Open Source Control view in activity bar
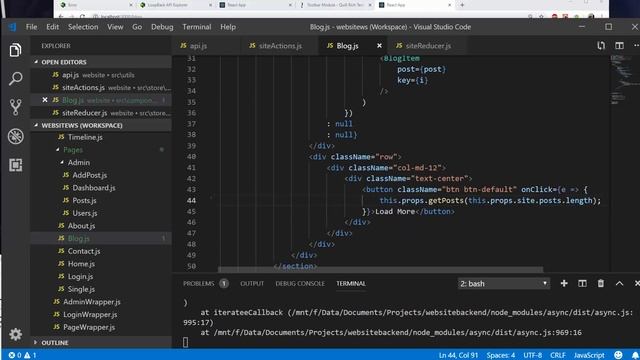The height and width of the screenshot is (360, 640). tap(16, 107)
